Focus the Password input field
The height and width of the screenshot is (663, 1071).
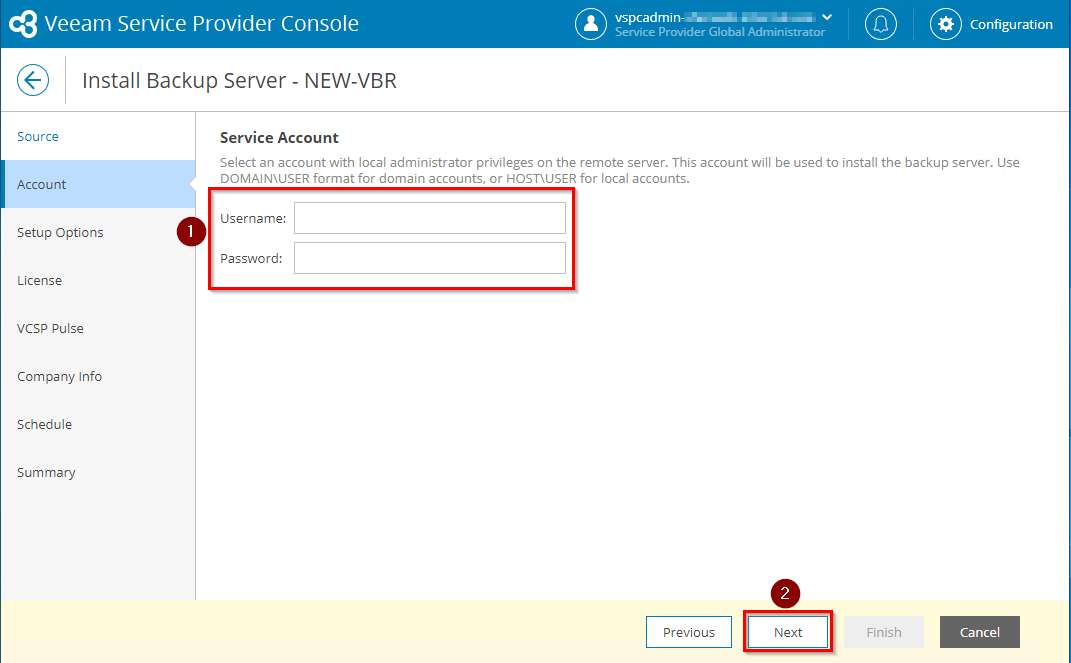[430, 258]
